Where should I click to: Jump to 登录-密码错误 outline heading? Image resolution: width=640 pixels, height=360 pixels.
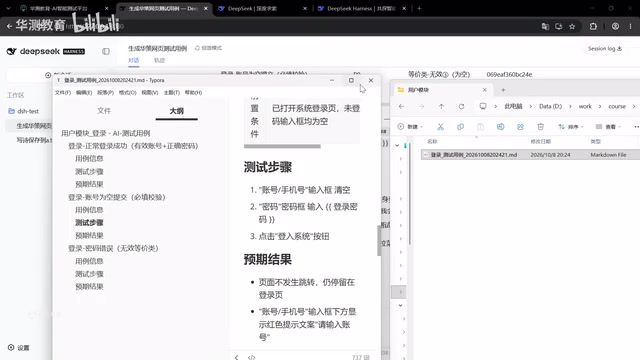113,248
